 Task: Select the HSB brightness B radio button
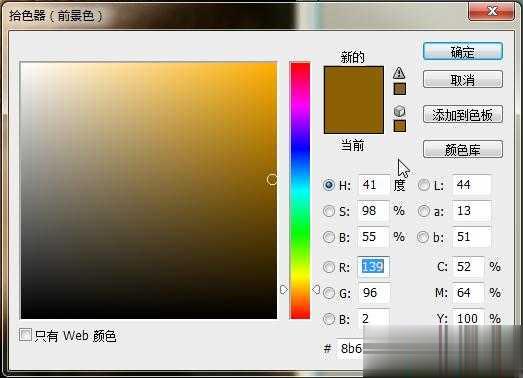click(329, 237)
